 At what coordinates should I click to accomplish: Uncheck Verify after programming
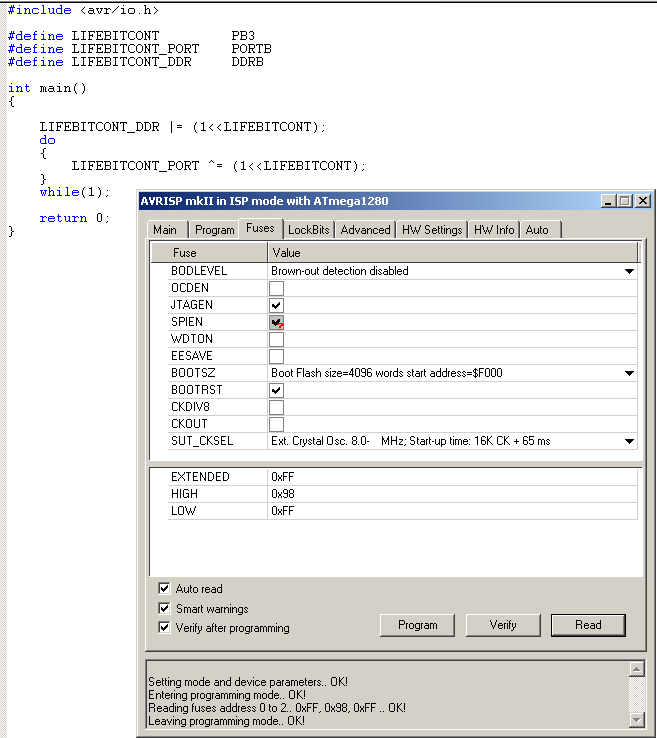pos(164,627)
